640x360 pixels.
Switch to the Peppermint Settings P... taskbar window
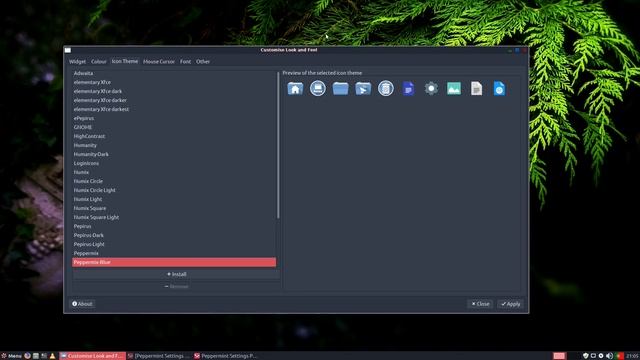[226, 356]
